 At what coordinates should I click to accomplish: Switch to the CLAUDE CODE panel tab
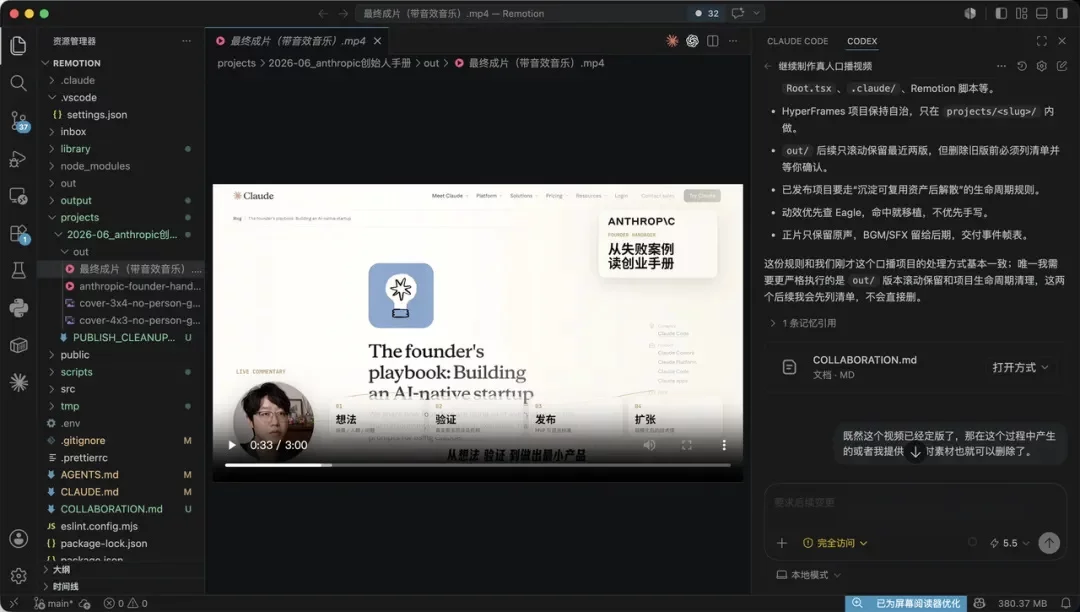coord(798,41)
